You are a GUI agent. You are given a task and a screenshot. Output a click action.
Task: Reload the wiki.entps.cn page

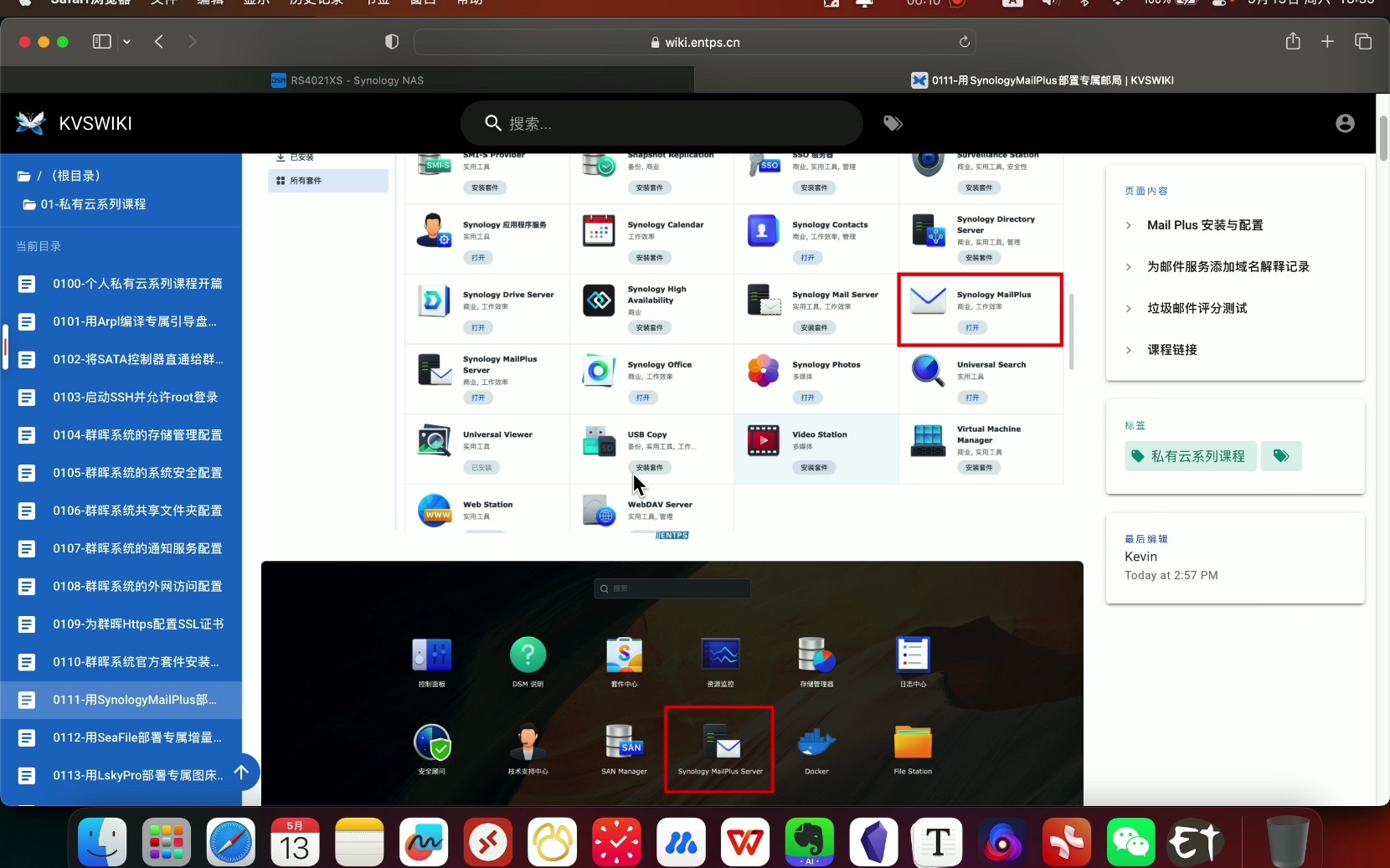coord(965,42)
